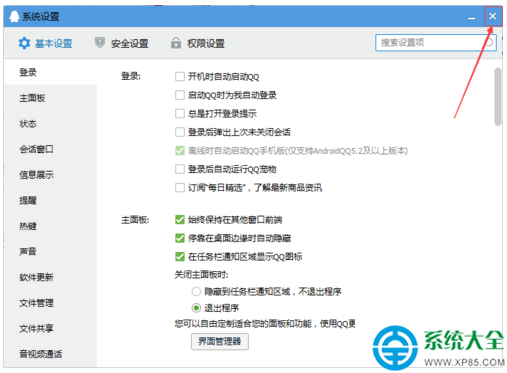Focus the 搜索设置项 search field
This screenshot has height=373, width=507.
click(436, 43)
